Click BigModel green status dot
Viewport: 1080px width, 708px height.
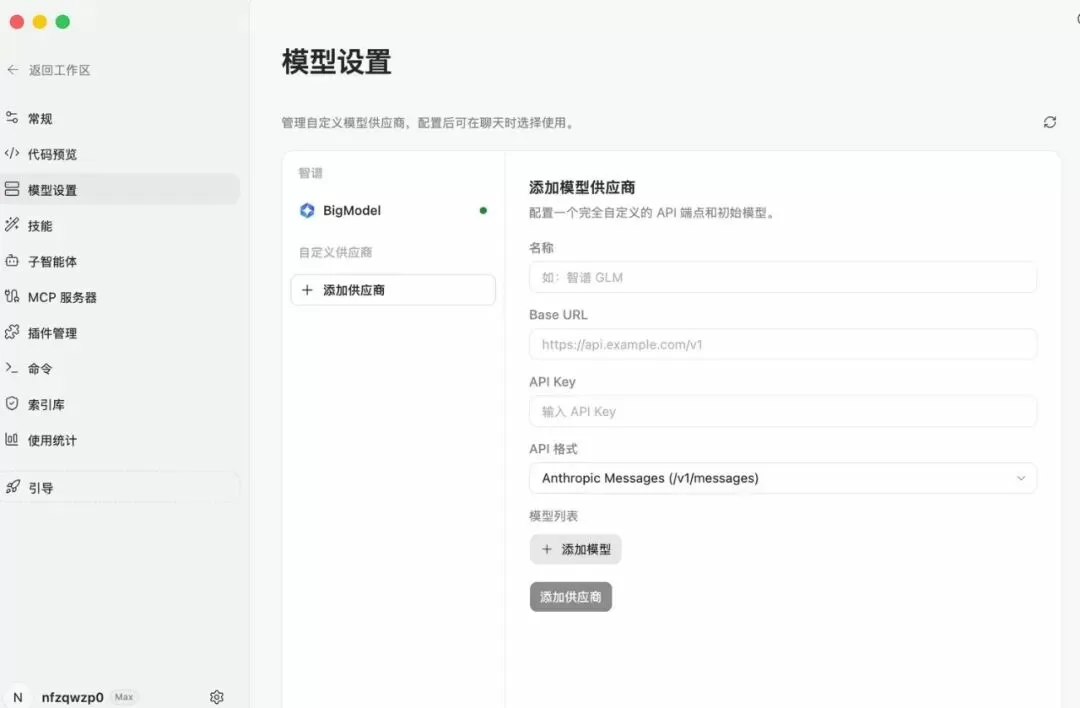[483, 211]
